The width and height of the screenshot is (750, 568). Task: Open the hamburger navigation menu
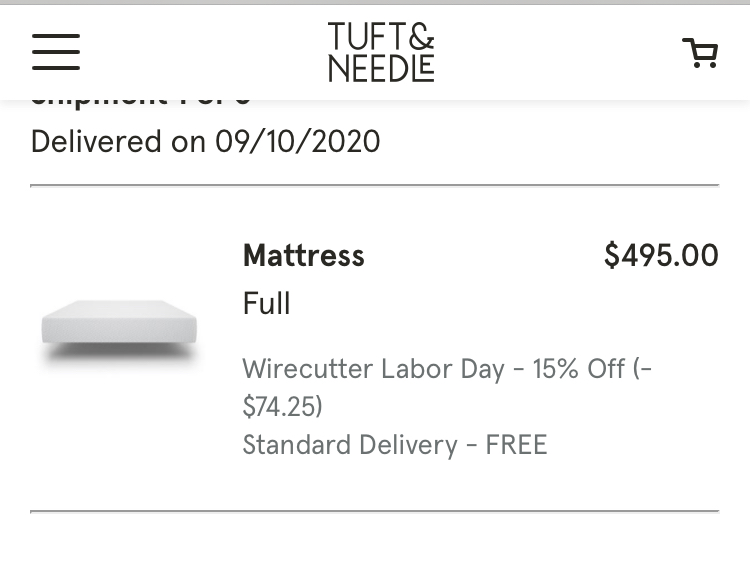click(x=56, y=52)
